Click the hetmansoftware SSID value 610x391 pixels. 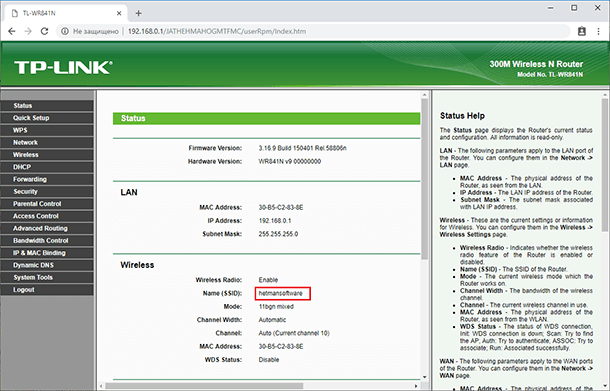click(280, 293)
